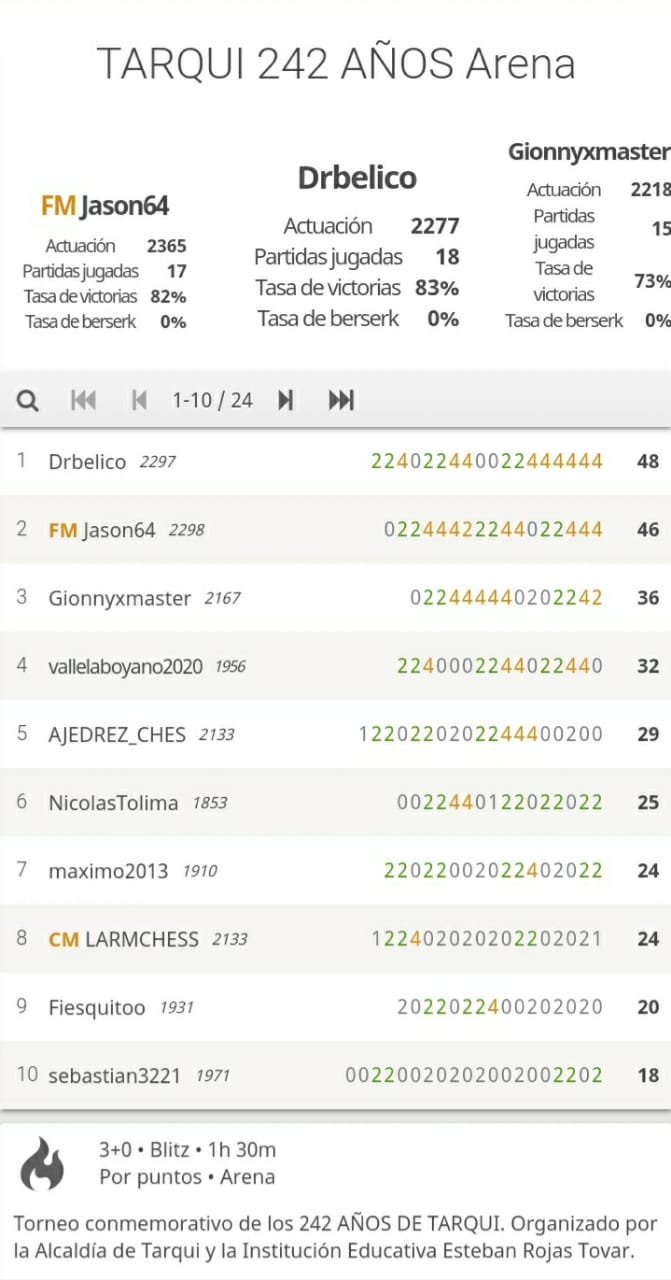Screen dimensions: 671x1280
Task: Select vallelaboyano2020 player row
Action: point(335,666)
